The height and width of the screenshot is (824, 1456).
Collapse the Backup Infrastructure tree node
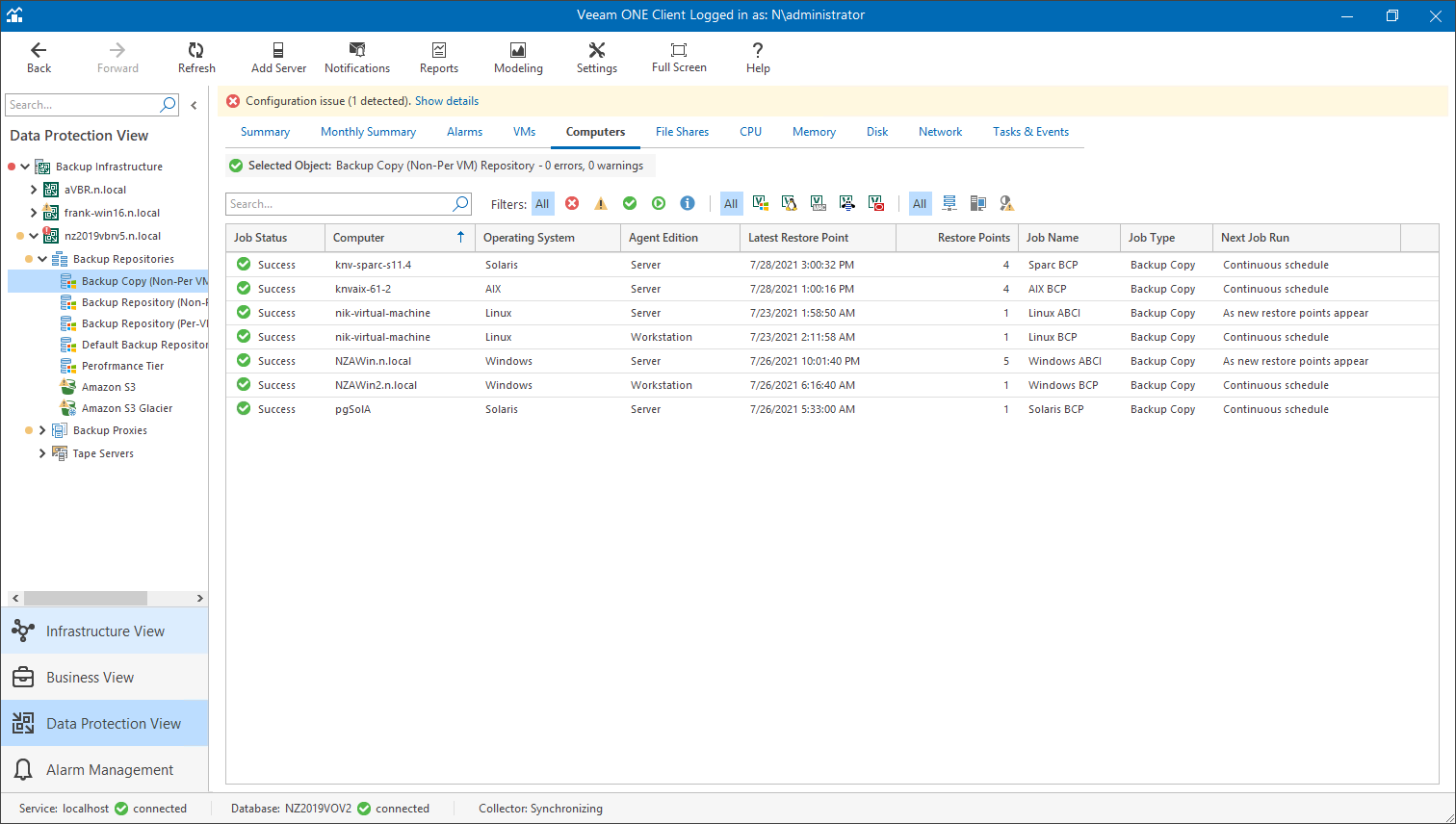click(x=25, y=167)
